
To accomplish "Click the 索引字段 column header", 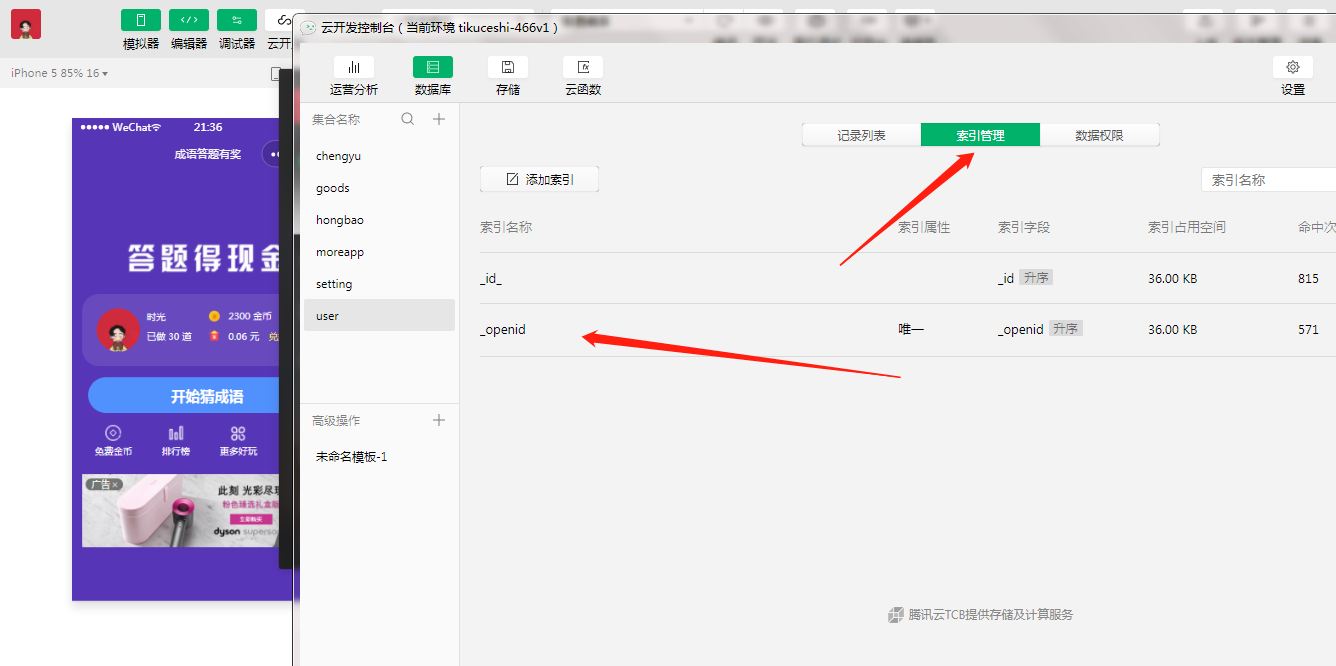I will (1024, 227).
